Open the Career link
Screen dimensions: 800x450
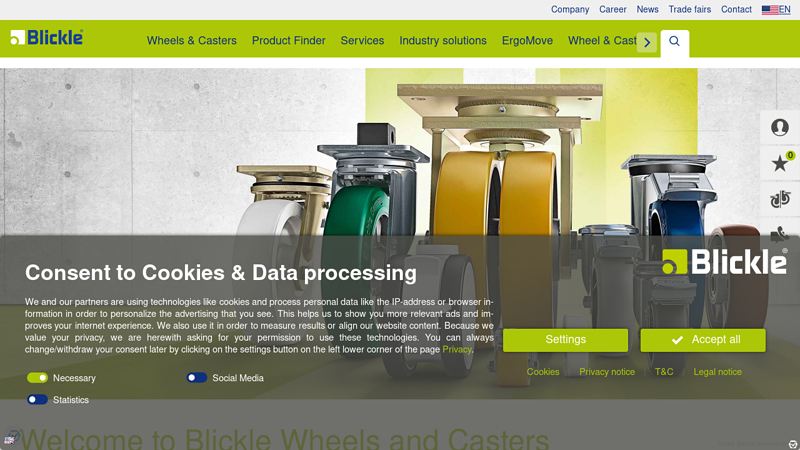click(613, 10)
